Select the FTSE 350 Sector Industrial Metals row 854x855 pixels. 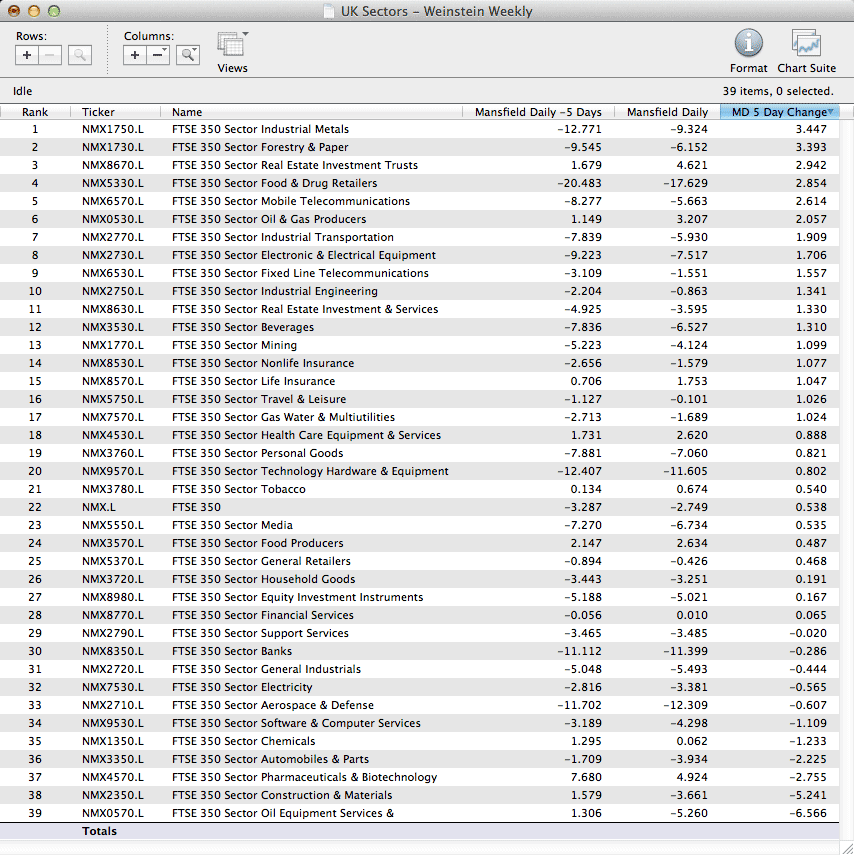(x=260, y=129)
